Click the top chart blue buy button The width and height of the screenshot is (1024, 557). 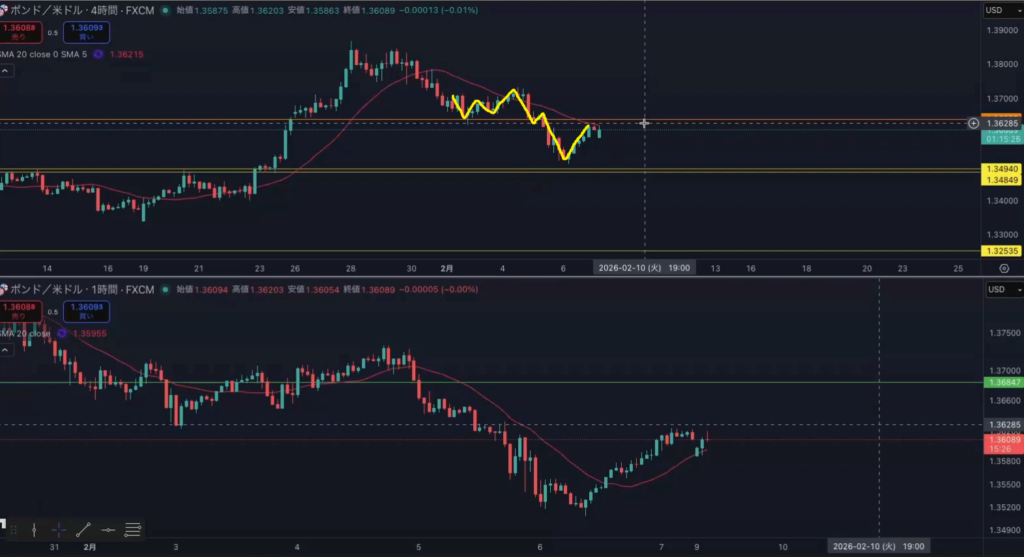click(x=85, y=33)
